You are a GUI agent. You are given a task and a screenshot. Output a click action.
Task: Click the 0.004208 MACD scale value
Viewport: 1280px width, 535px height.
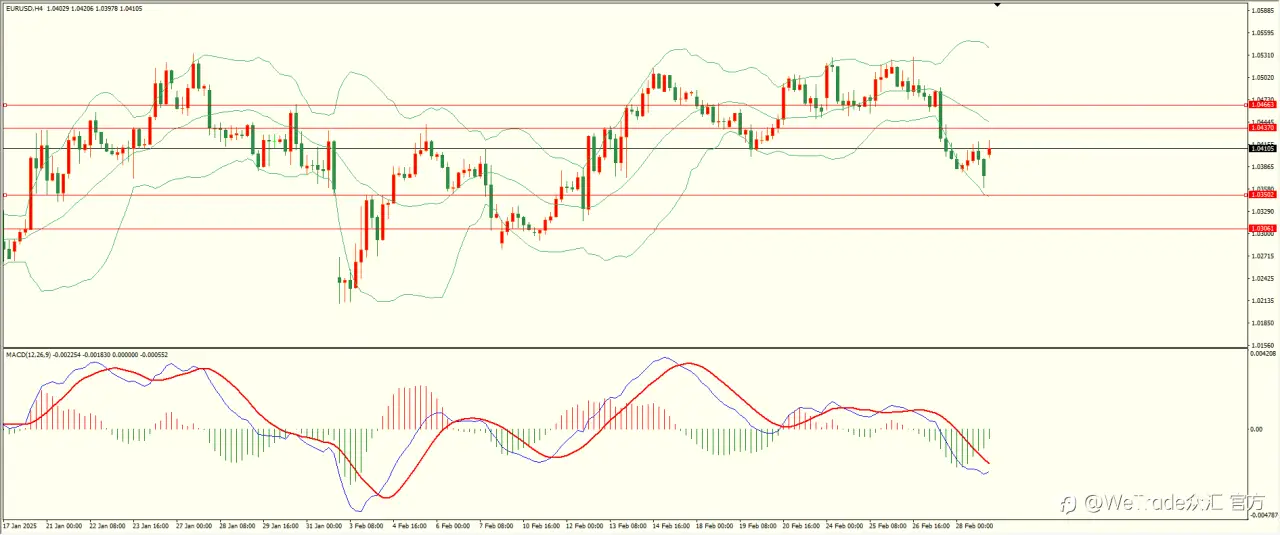1264,353
